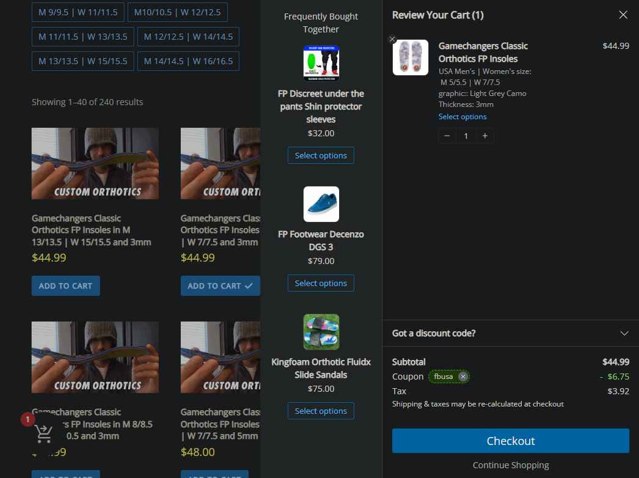639x478 pixels.
Task: Click the Subtotal $44.99 amount
Action: click(x=615, y=362)
